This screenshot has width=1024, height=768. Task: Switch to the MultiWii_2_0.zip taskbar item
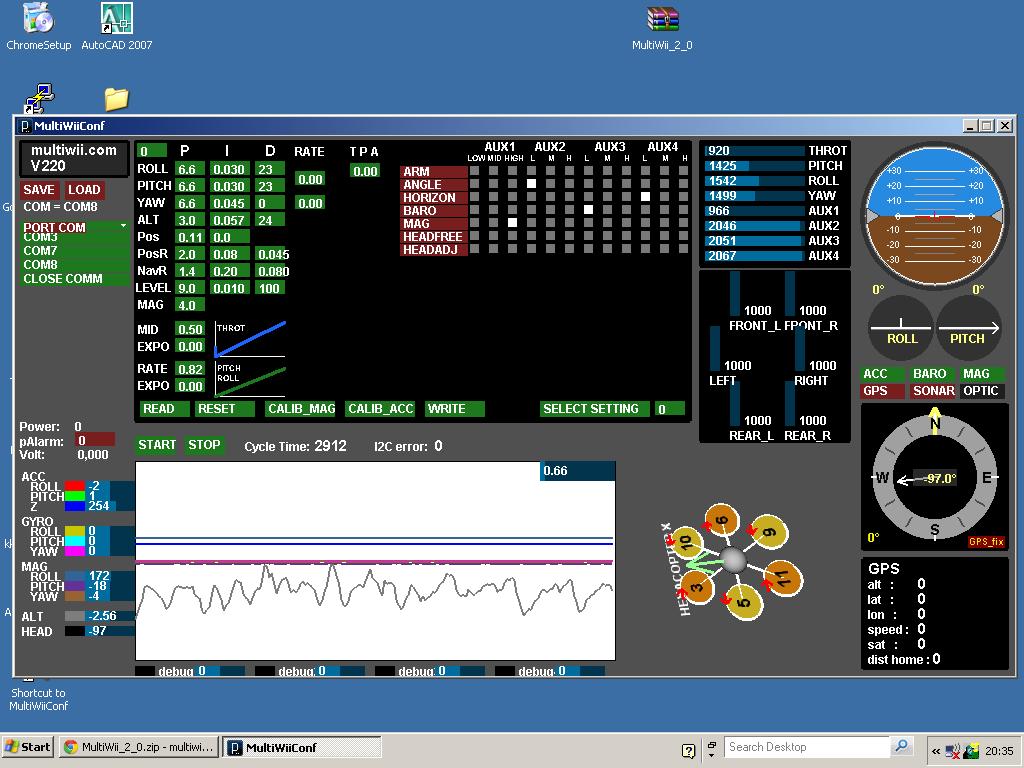tap(138, 747)
